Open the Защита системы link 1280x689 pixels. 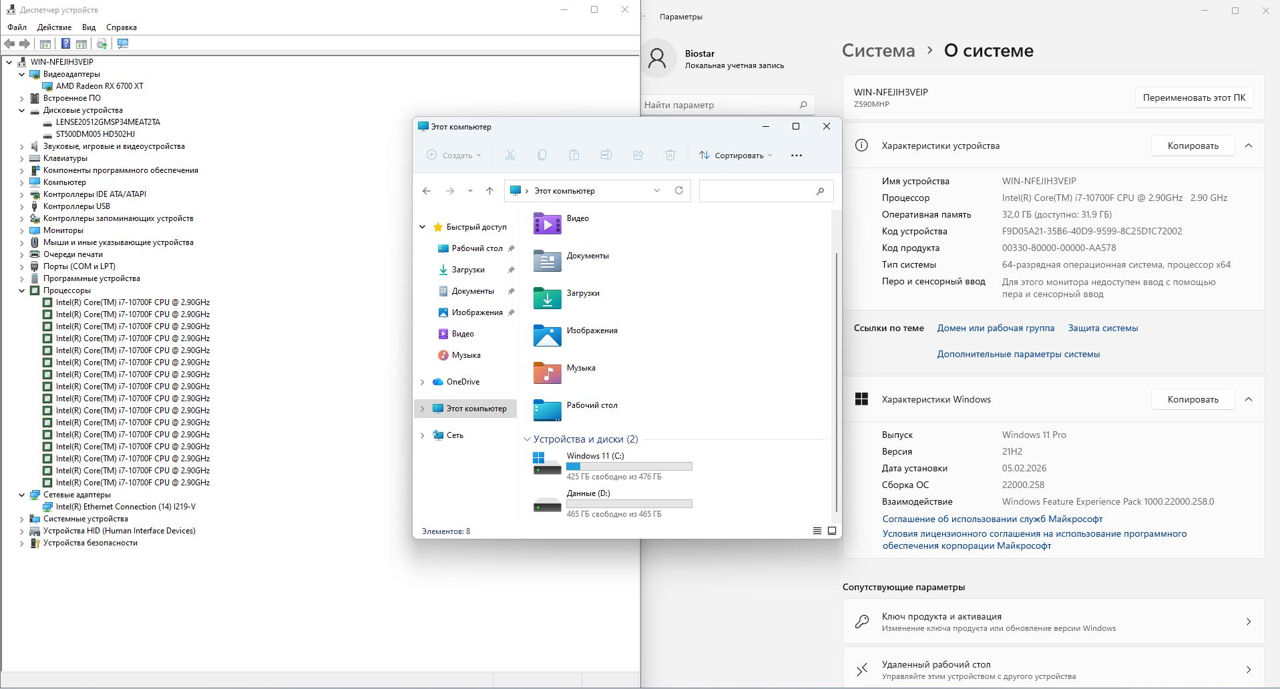(1102, 328)
